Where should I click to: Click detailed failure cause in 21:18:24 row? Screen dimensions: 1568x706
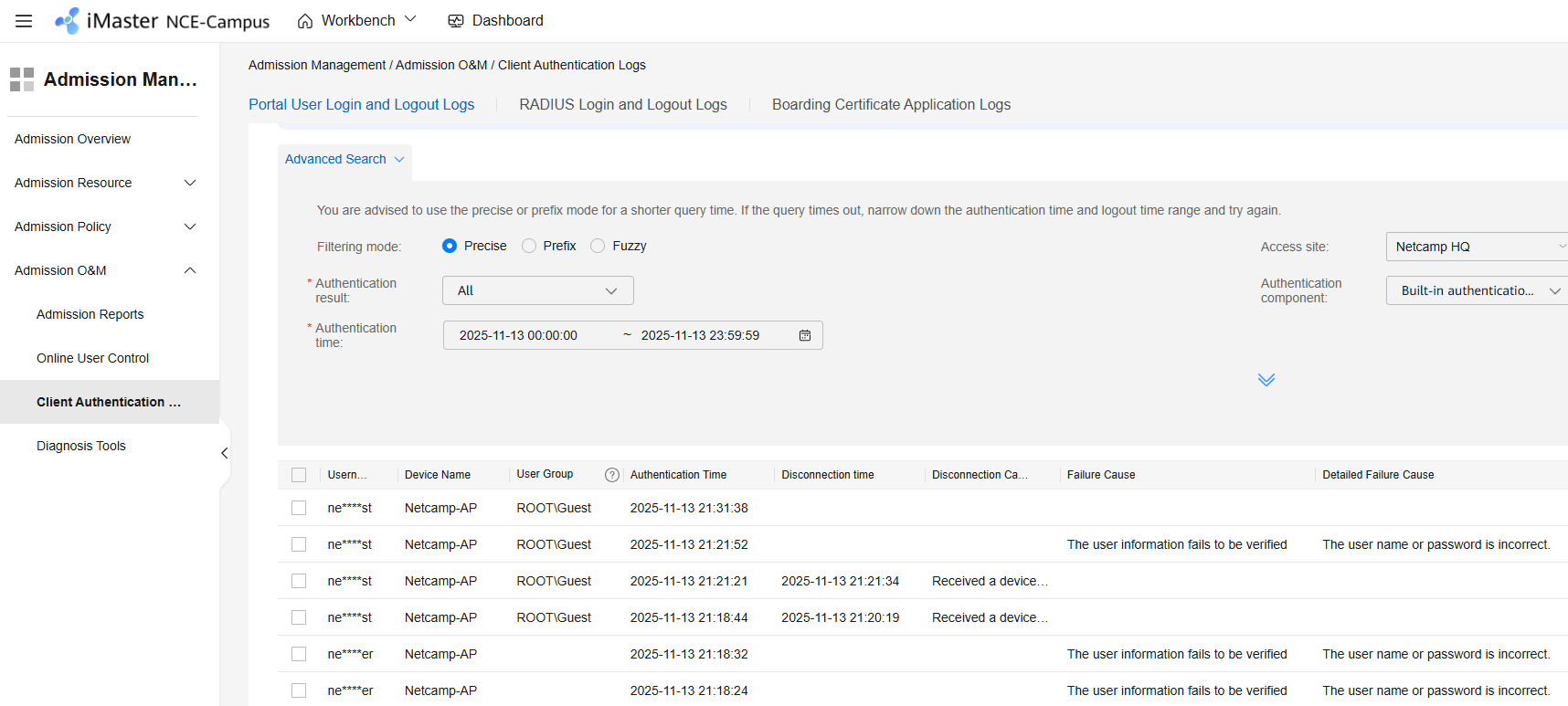(x=1436, y=690)
